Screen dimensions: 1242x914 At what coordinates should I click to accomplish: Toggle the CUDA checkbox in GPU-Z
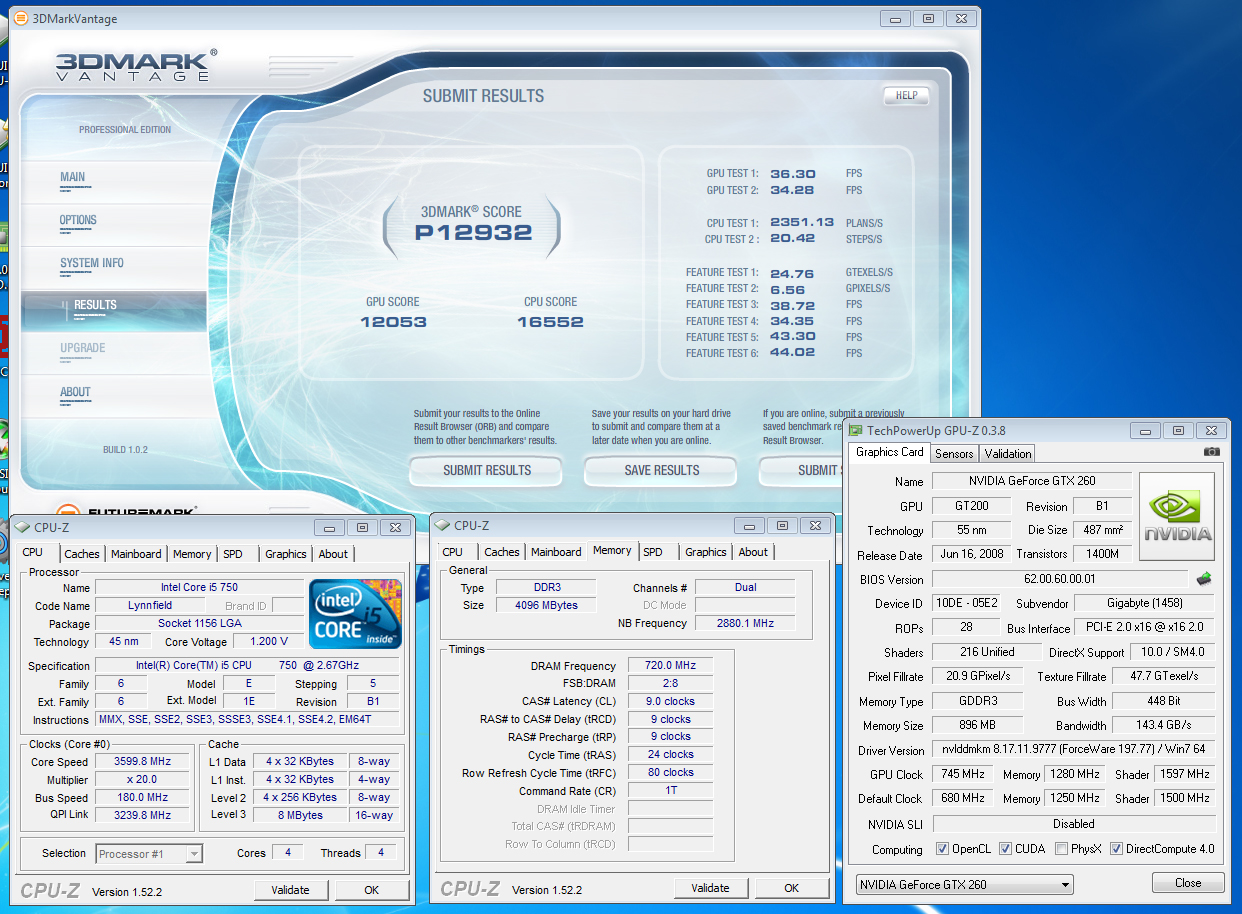coord(1005,849)
